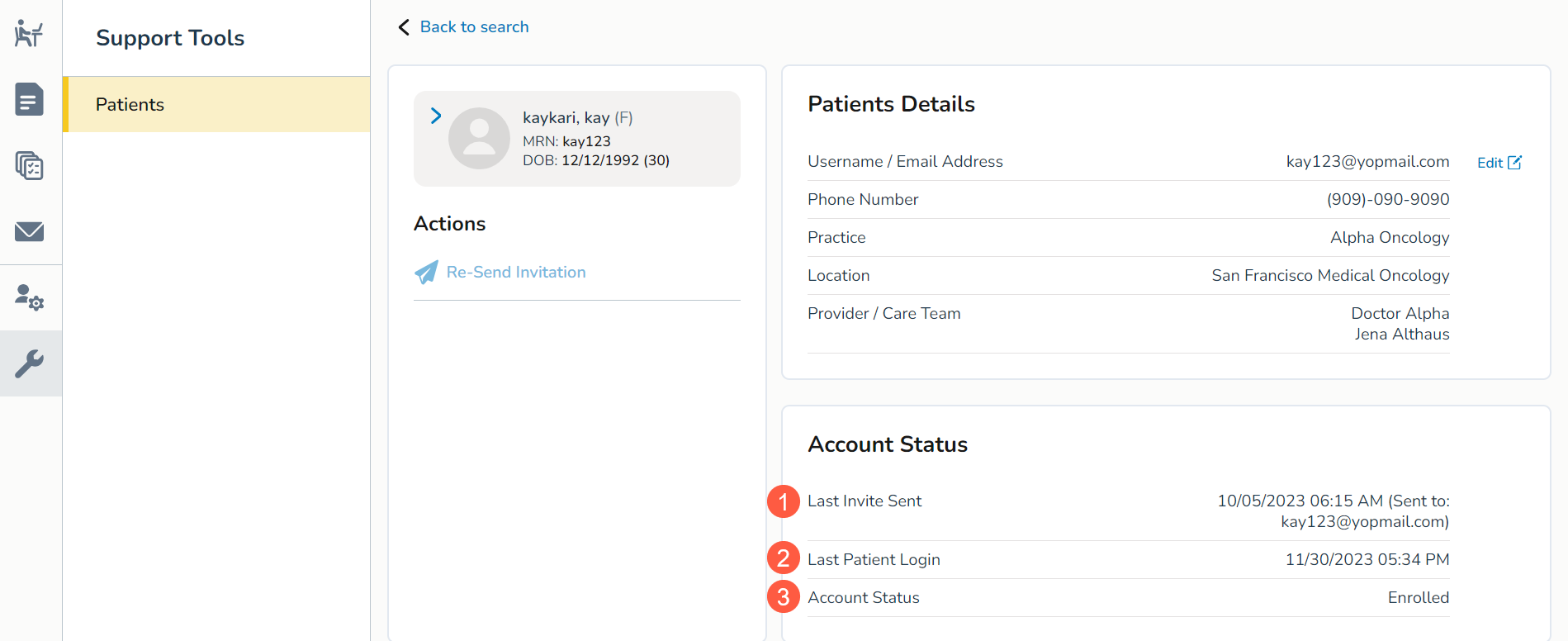
Task: Open the user settings sidebar icon
Action: [30, 297]
